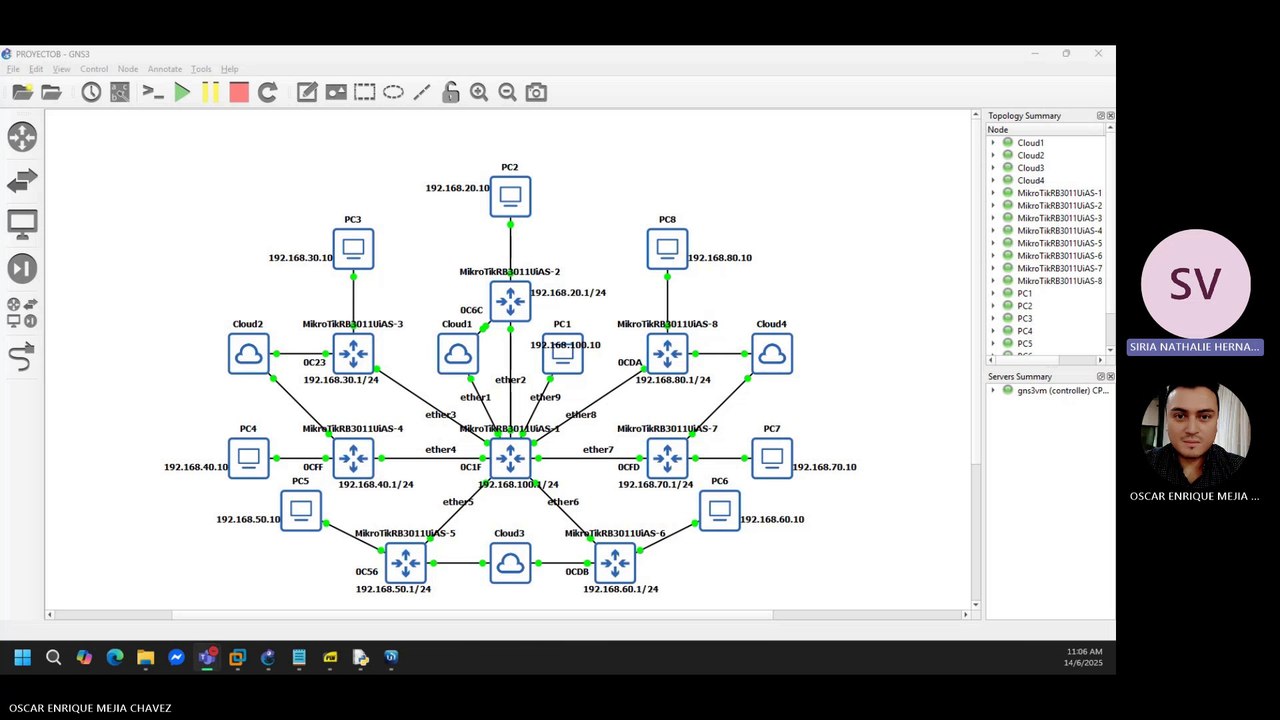Expand Cloud3 tree node
1280x720 pixels.
993,168
